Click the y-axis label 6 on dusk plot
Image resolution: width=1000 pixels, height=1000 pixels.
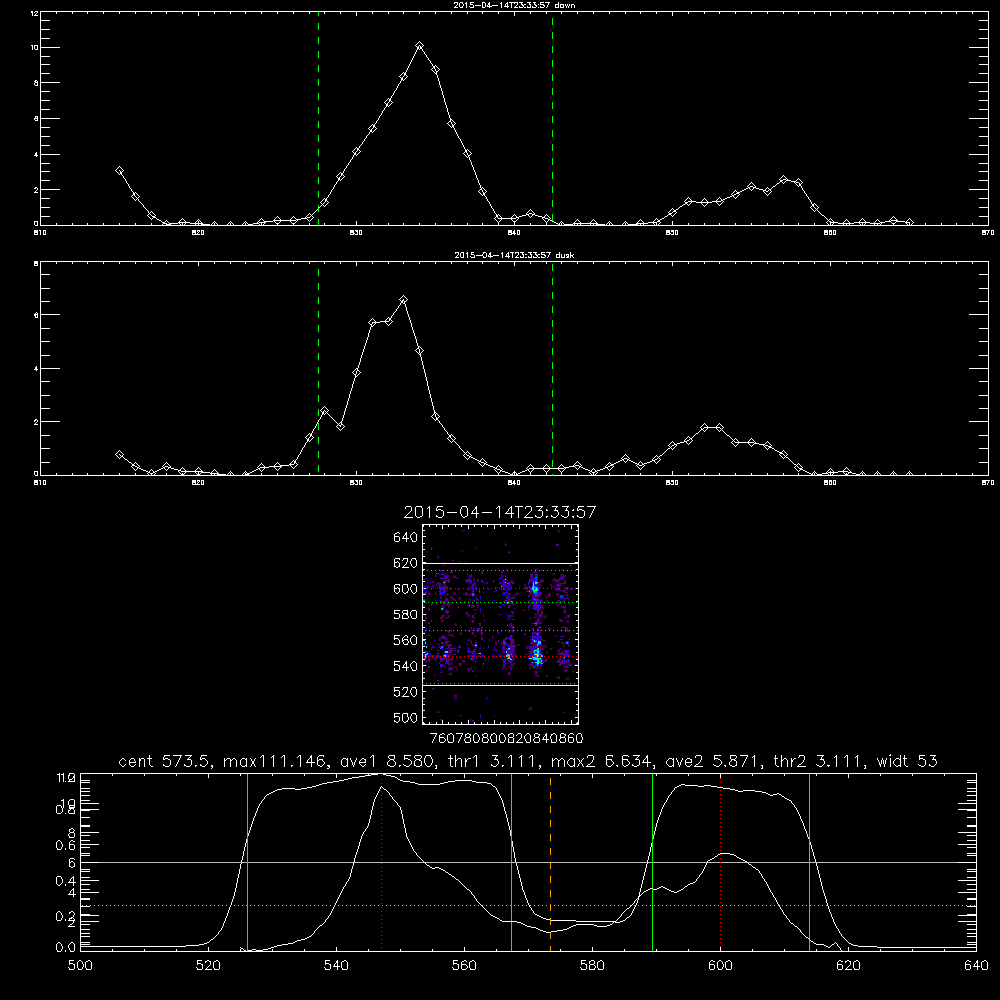(36, 314)
